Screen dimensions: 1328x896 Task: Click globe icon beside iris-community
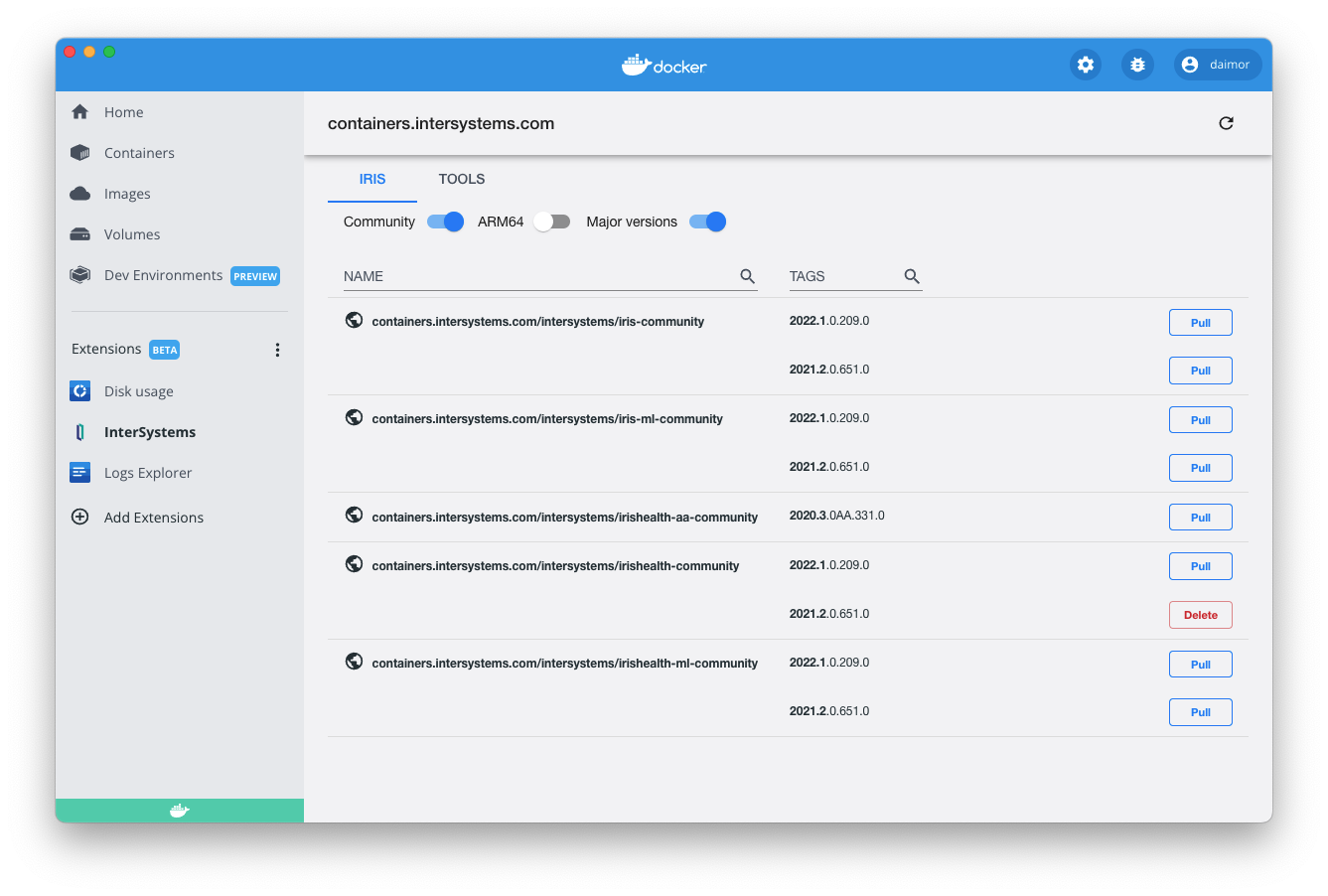[x=354, y=320]
